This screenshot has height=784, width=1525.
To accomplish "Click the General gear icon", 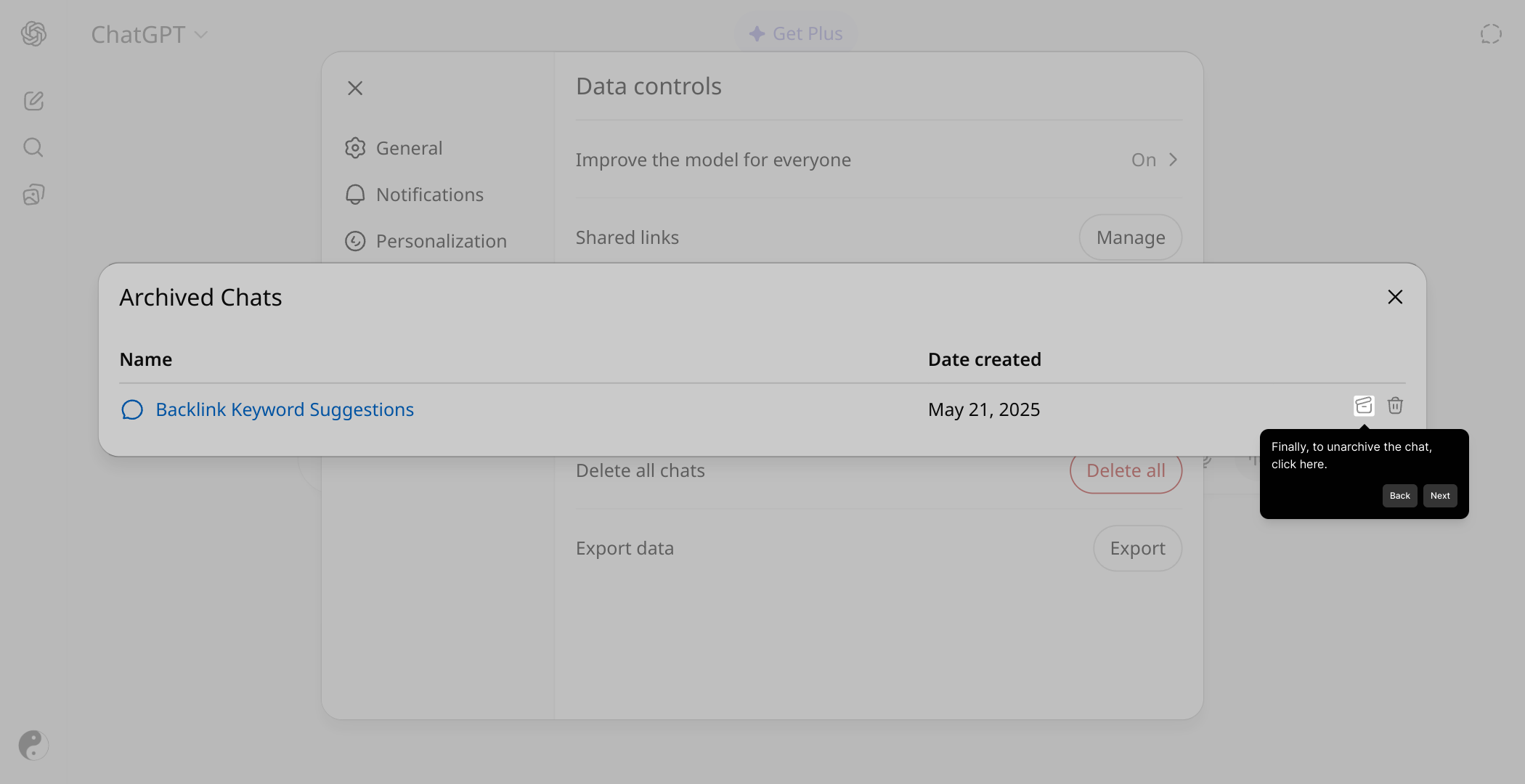I will click(x=355, y=148).
